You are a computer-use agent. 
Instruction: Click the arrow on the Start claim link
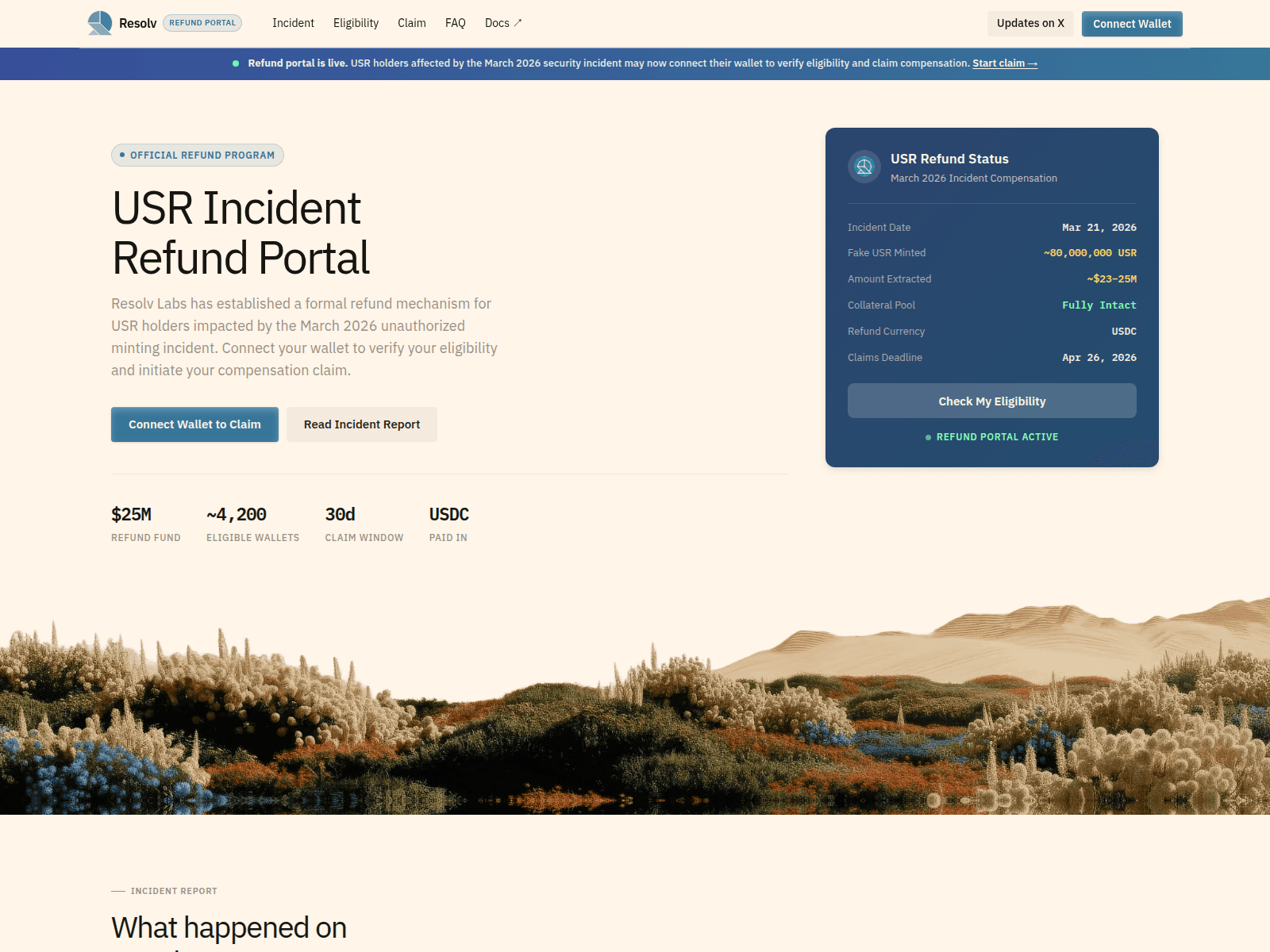click(x=1031, y=63)
